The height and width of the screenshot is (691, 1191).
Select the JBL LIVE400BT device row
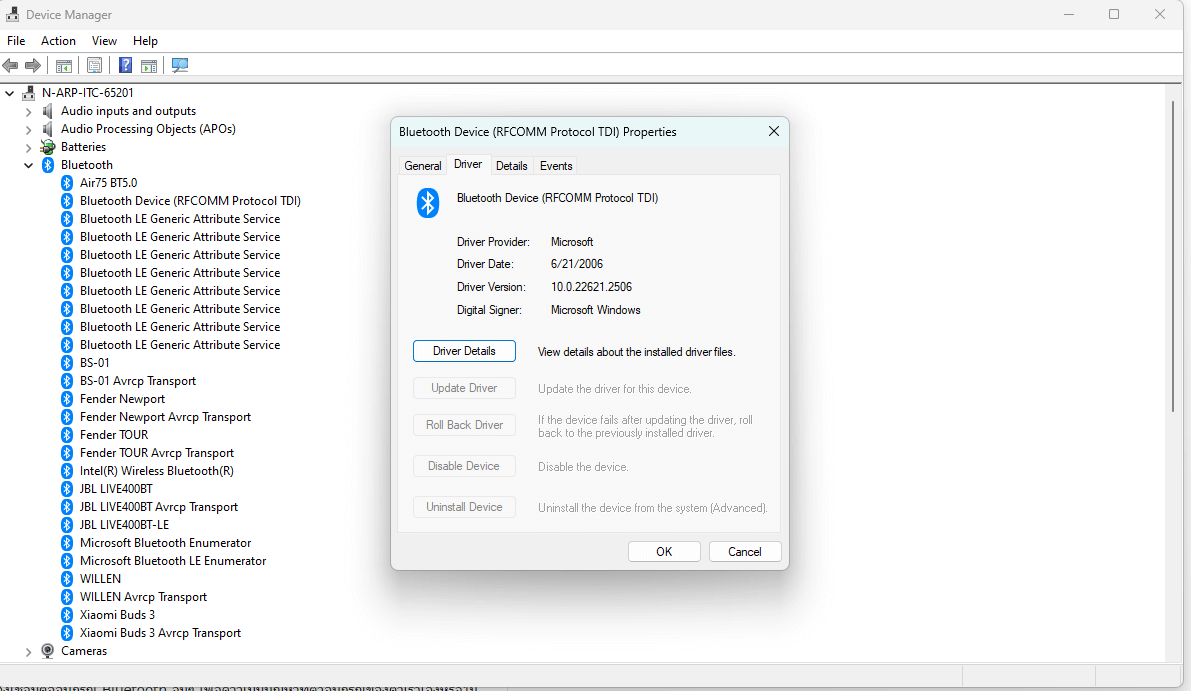(x=116, y=489)
